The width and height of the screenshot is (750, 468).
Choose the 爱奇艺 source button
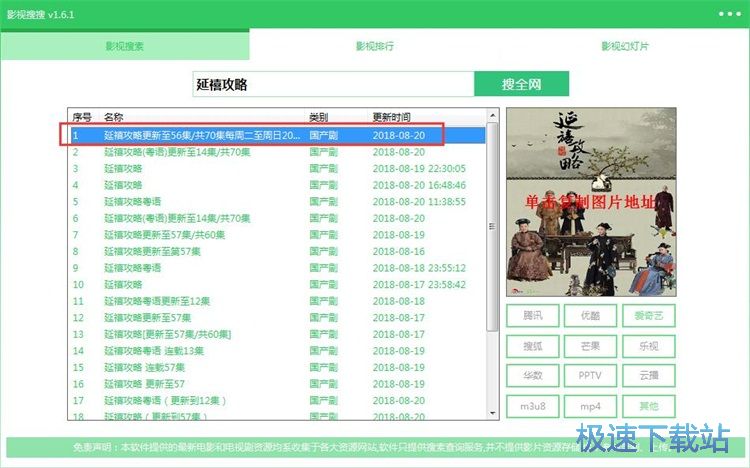pyautogui.click(x=647, y=315)
